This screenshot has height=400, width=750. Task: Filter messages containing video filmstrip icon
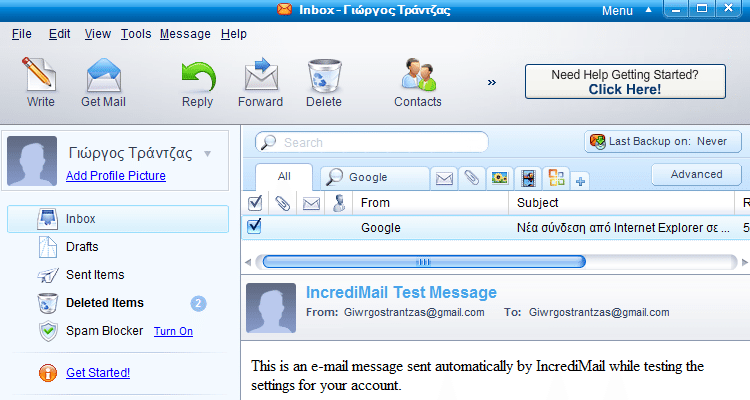(528, 178)
